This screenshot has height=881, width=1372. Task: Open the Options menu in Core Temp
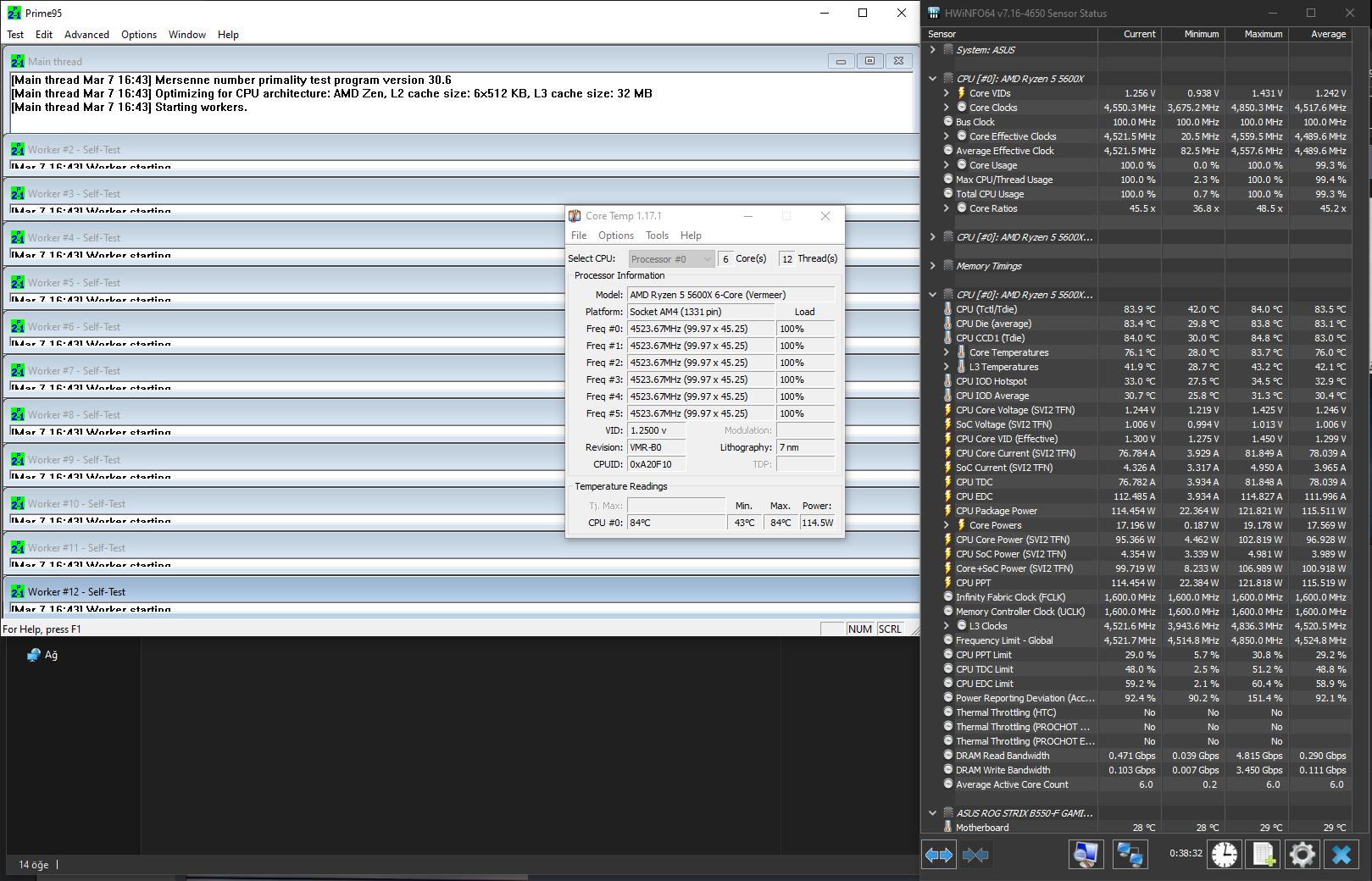(616, 235)
